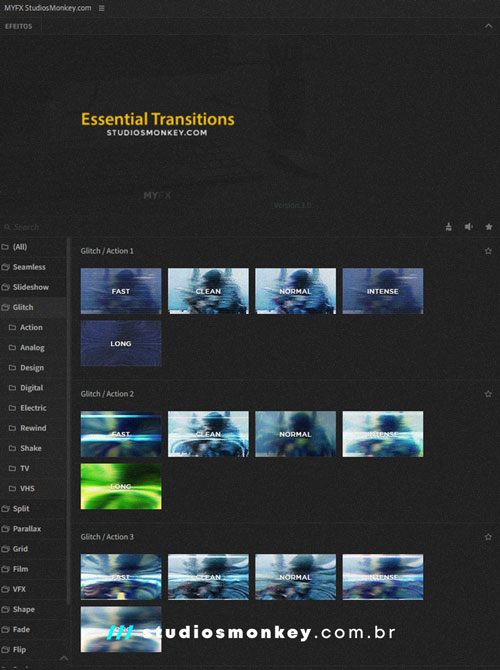Select the Electric subfolder
The width and height of the screenshot is (500, 670).
point(33,408)
